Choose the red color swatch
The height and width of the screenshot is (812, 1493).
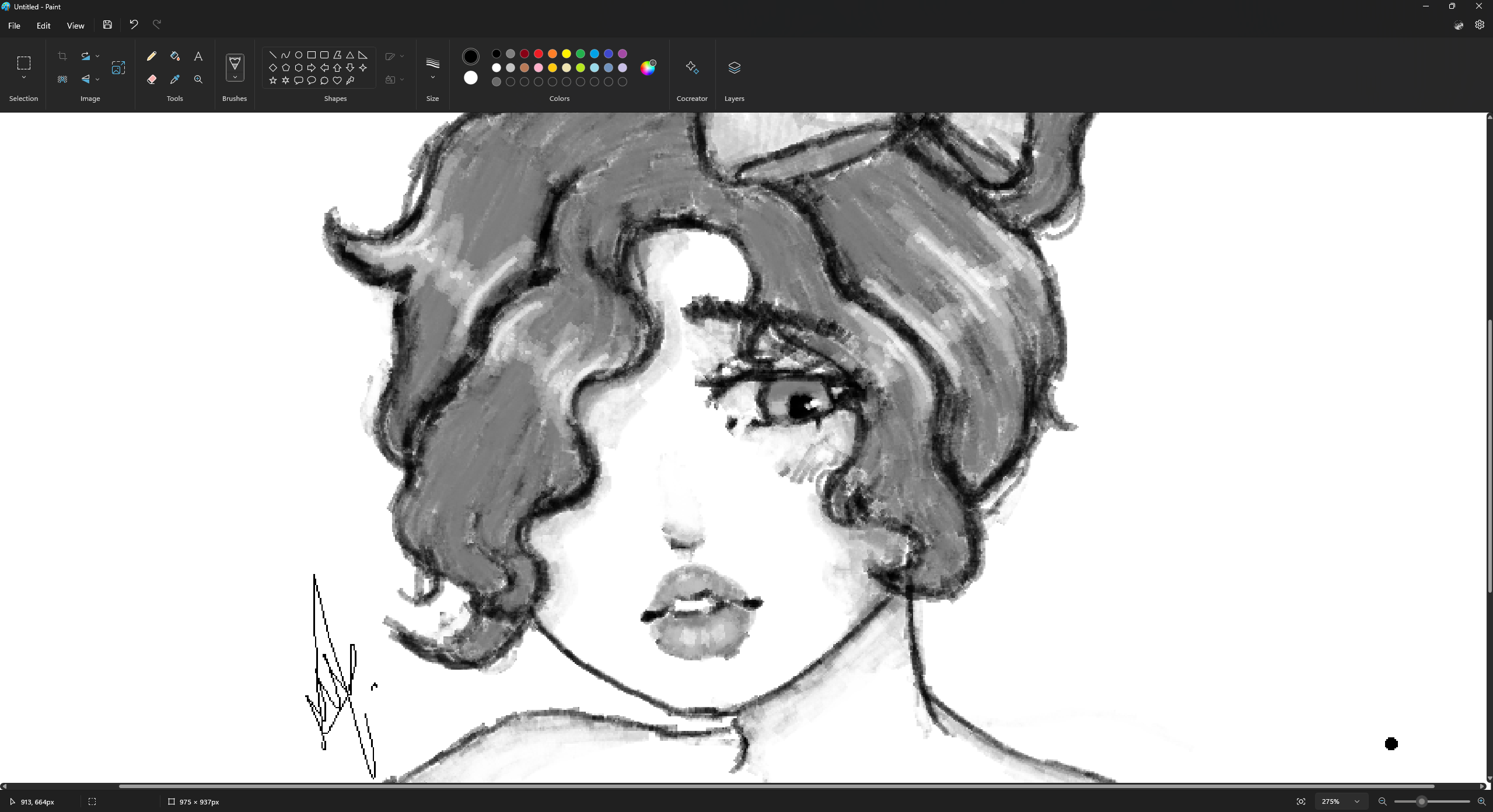click(538, 54)
